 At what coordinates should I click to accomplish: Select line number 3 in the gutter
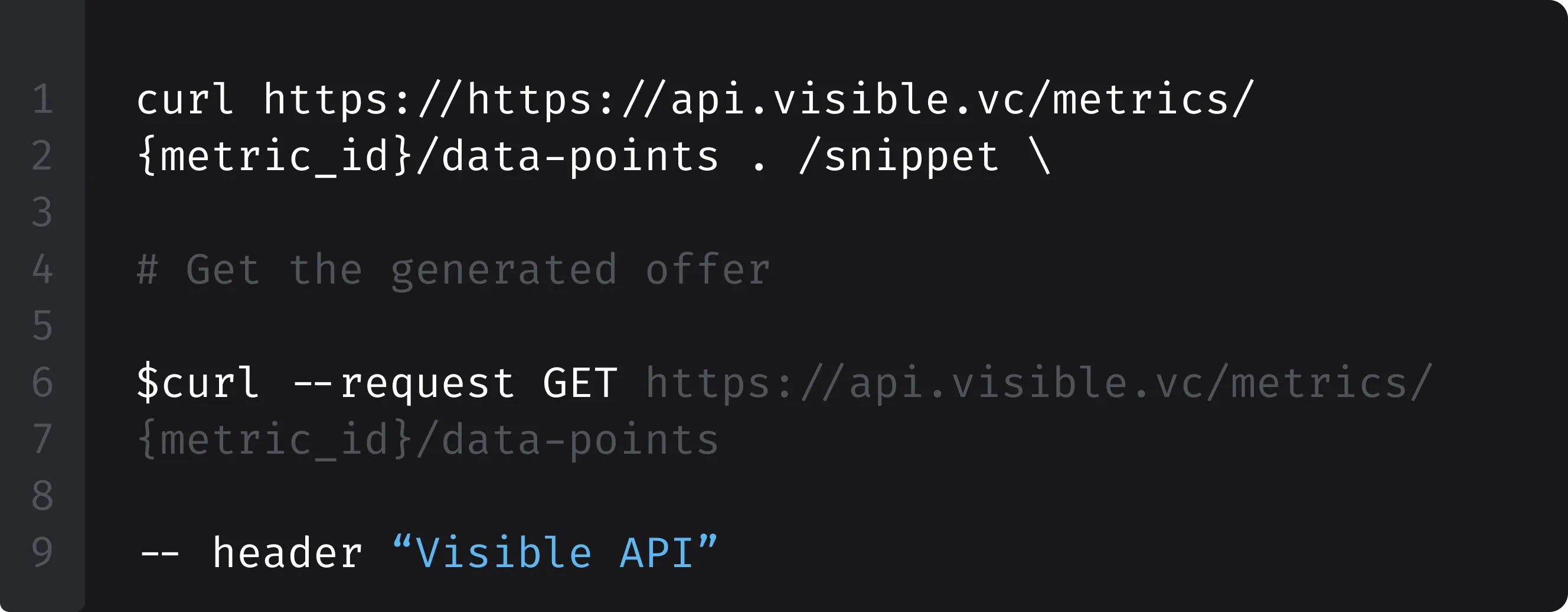43,213
